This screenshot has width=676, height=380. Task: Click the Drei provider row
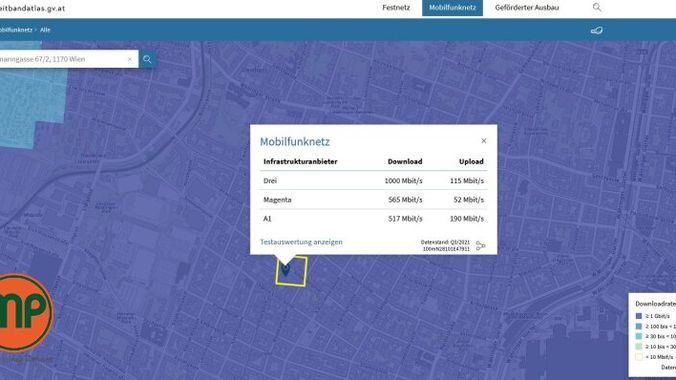[373, 181]
